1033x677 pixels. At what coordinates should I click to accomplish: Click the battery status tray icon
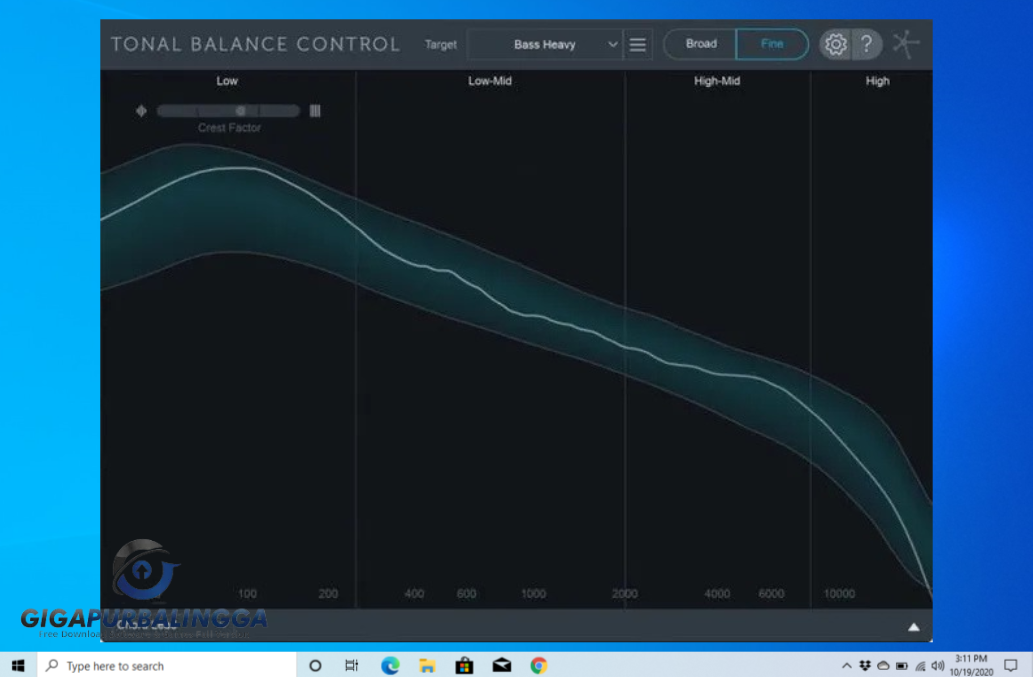pyautogui.click(x=902, y=666)
